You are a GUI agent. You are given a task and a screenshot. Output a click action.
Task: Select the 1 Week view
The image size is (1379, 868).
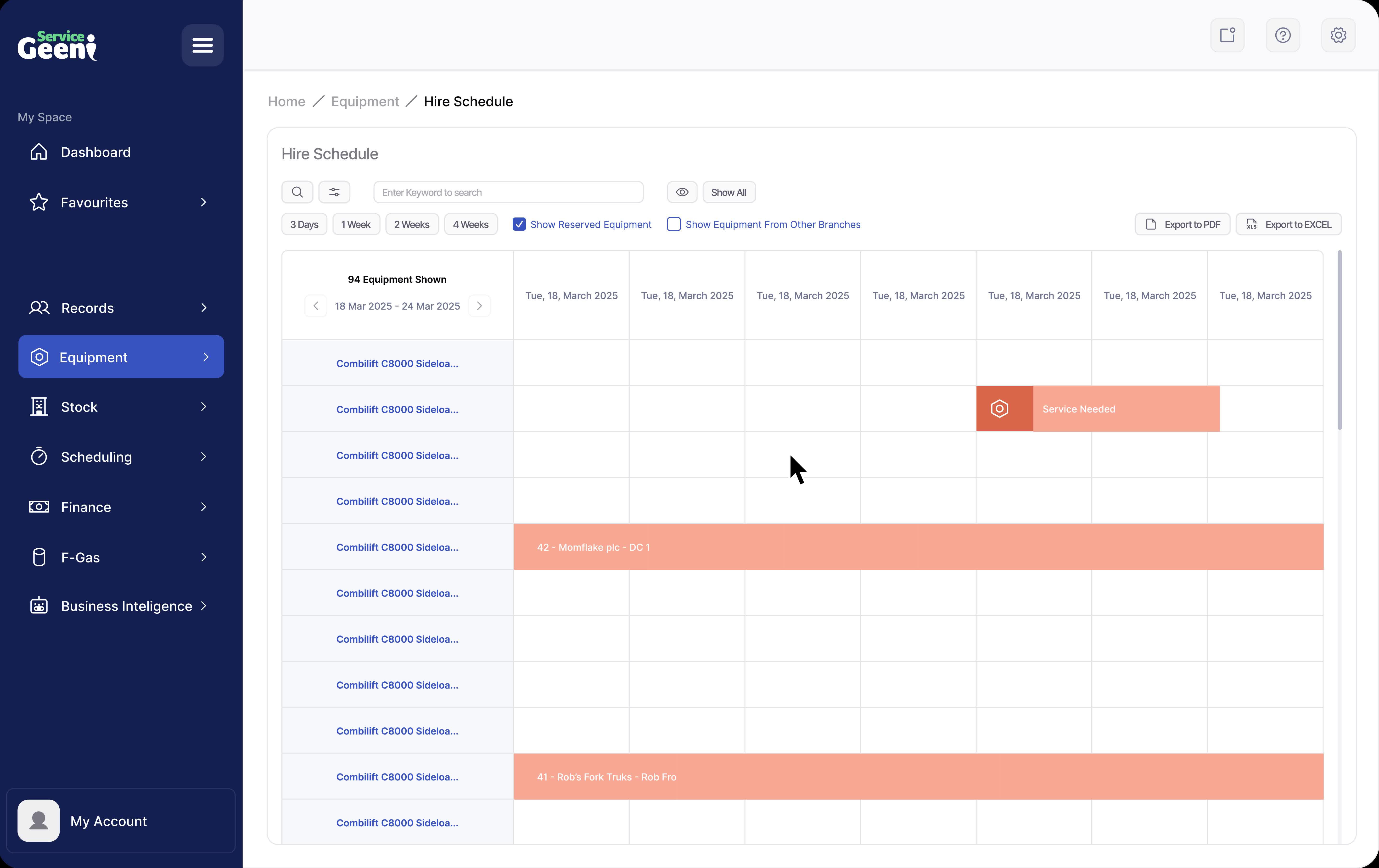(356, 224)
